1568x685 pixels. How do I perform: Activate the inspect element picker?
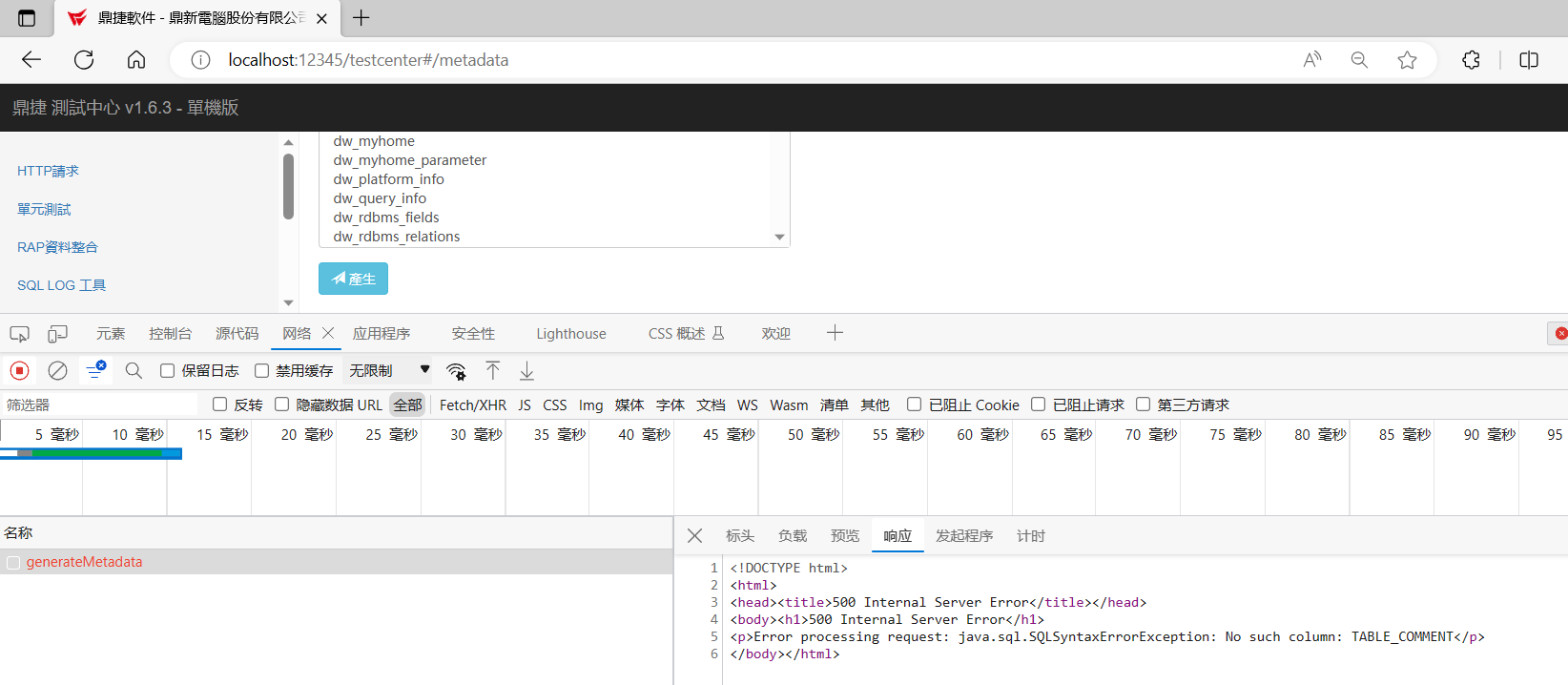[19, 333]
